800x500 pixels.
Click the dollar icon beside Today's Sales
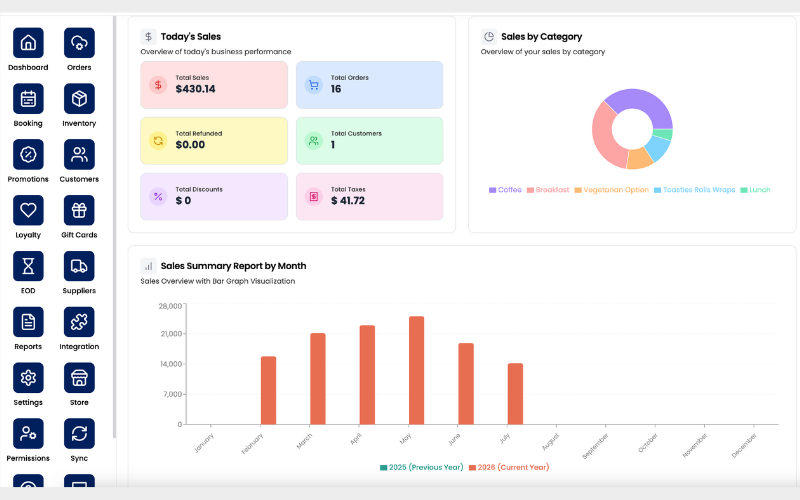click(x=148, y=37)
